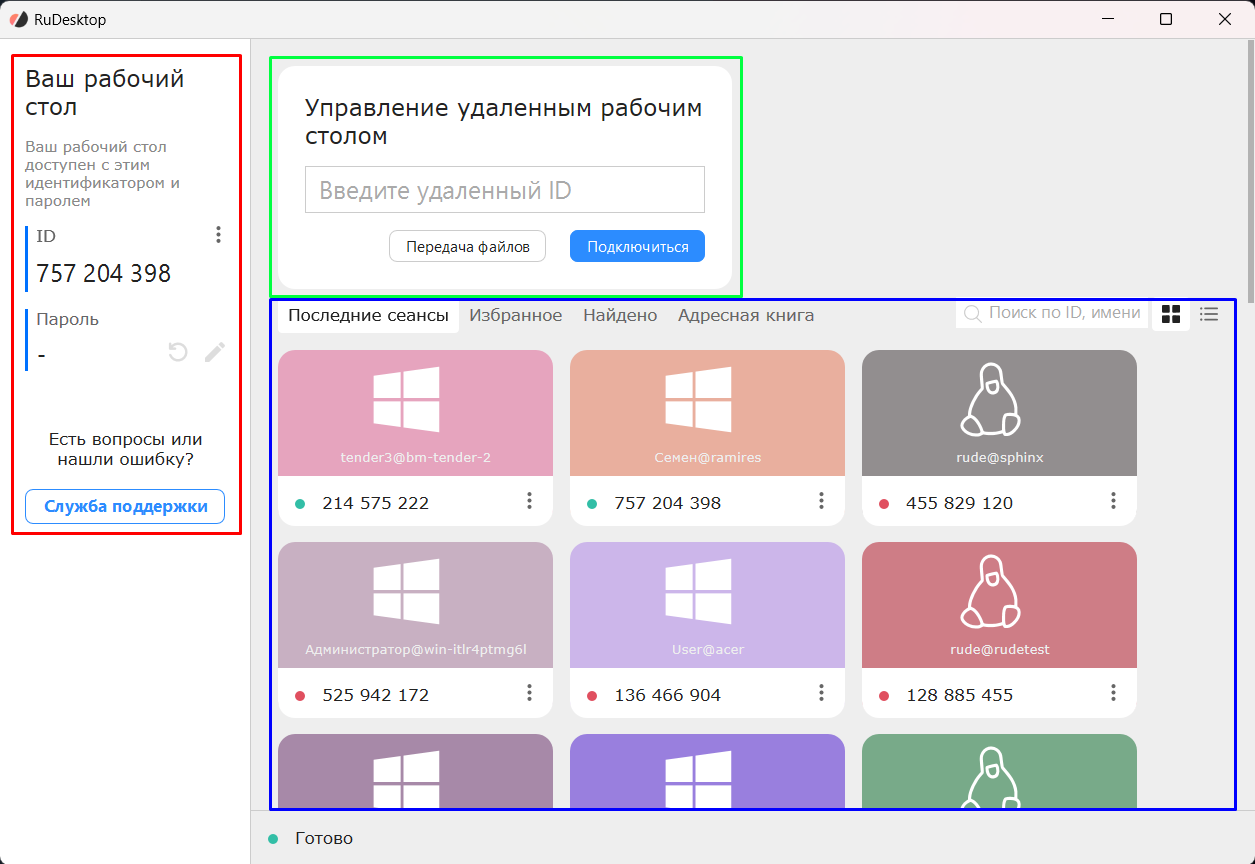The image size is (1255, 864).
Task: Click the Готово status text
Action: point(324,838)
